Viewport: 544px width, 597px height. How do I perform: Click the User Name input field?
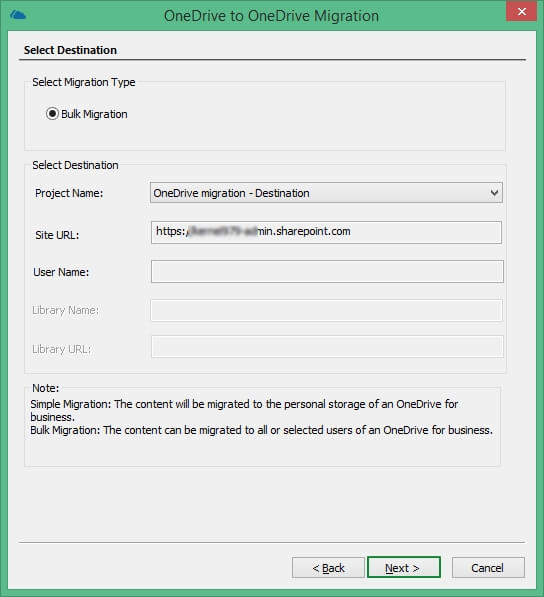click(x=327, y=271)
